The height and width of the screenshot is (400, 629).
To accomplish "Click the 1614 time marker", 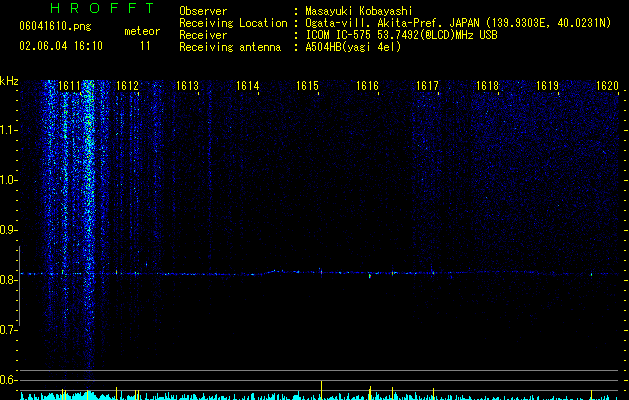I will pyautogui.click(x=248, y=86).
